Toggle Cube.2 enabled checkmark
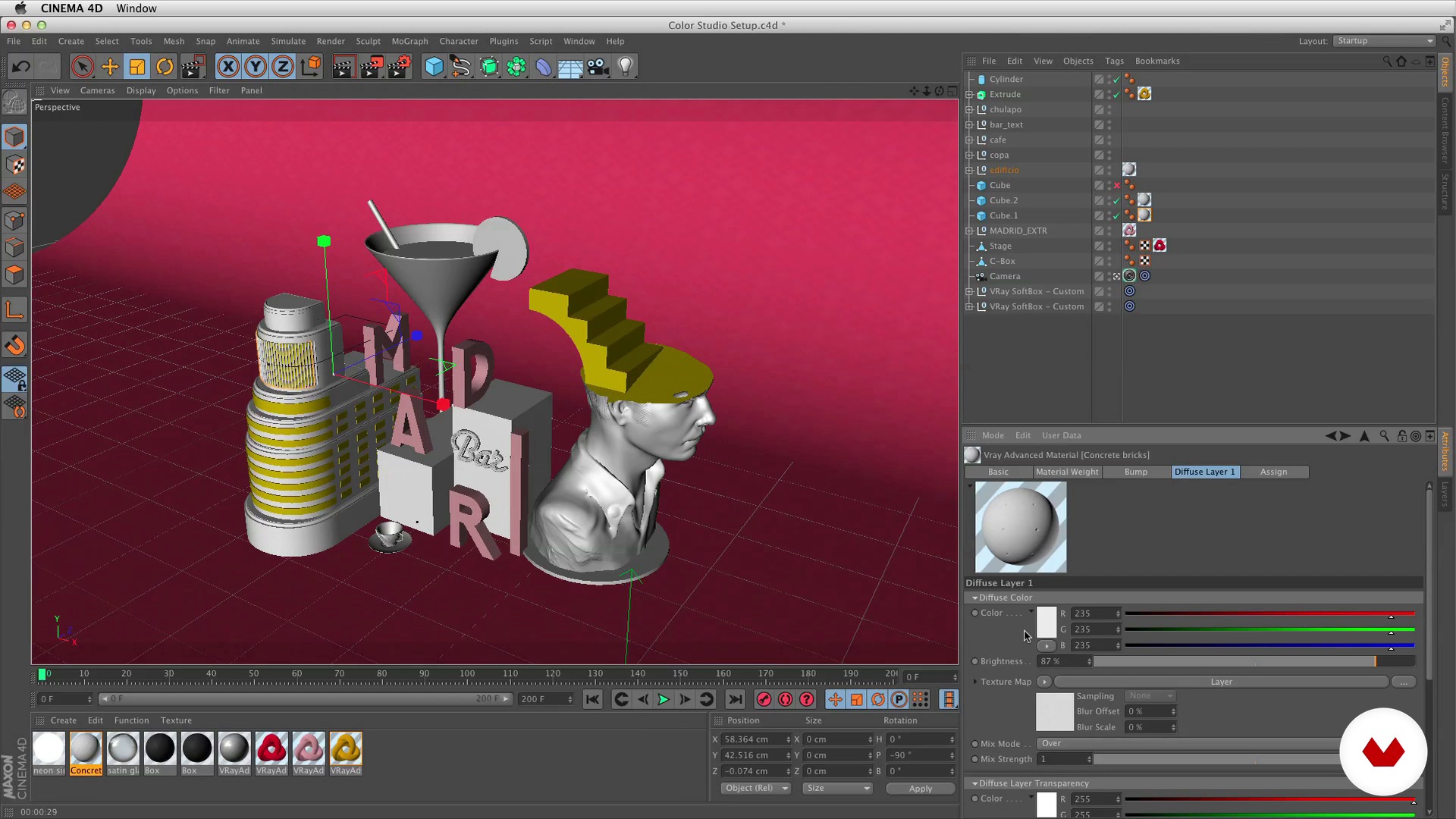Screen dimensions: 1456x819 [1116, 201]
